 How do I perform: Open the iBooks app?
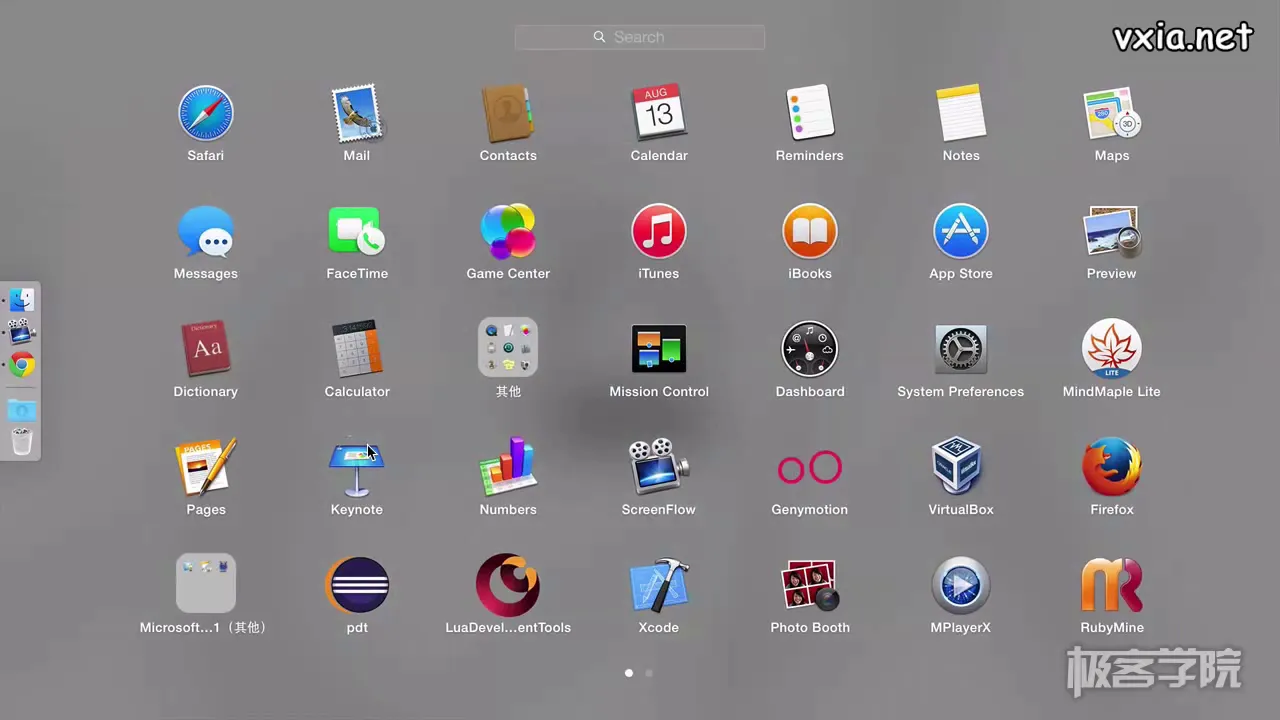click(x=810, y=231)
